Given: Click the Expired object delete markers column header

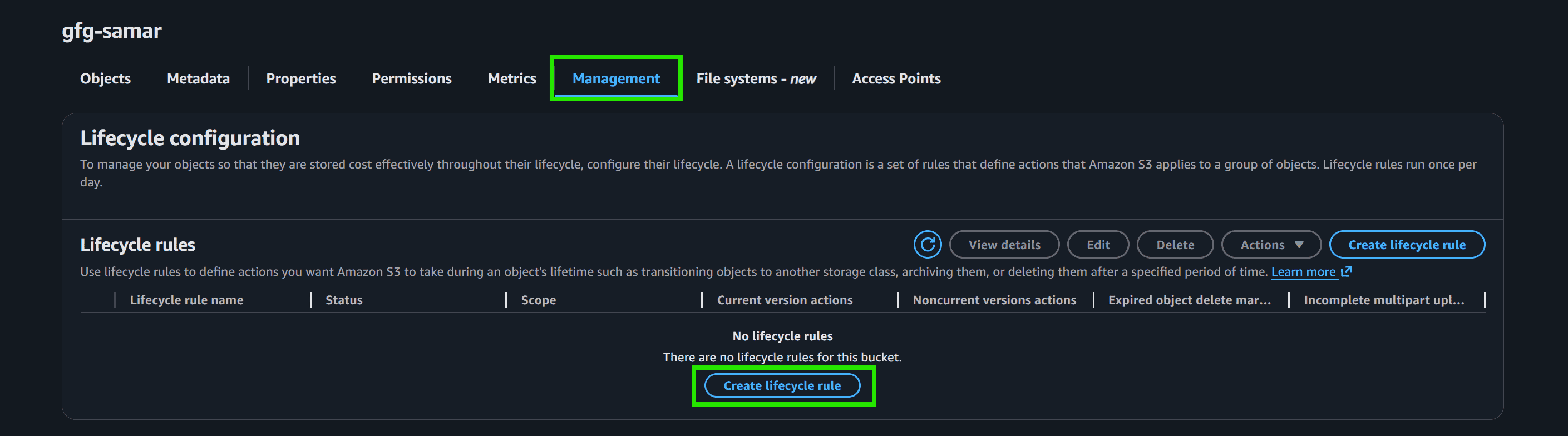Looking at the screenshot, I should point(1190,300).
